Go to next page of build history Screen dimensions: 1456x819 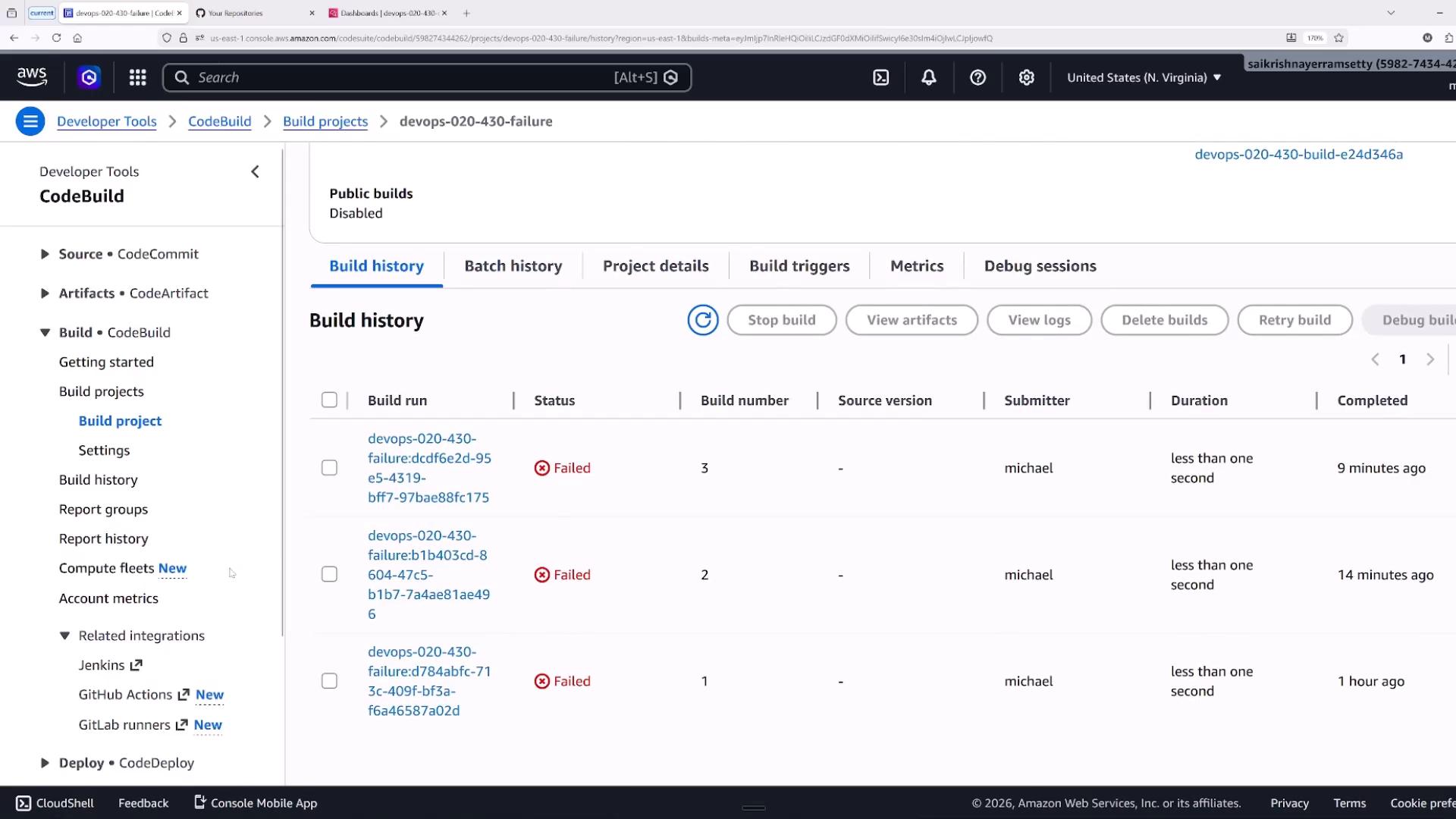(1430, 359)
